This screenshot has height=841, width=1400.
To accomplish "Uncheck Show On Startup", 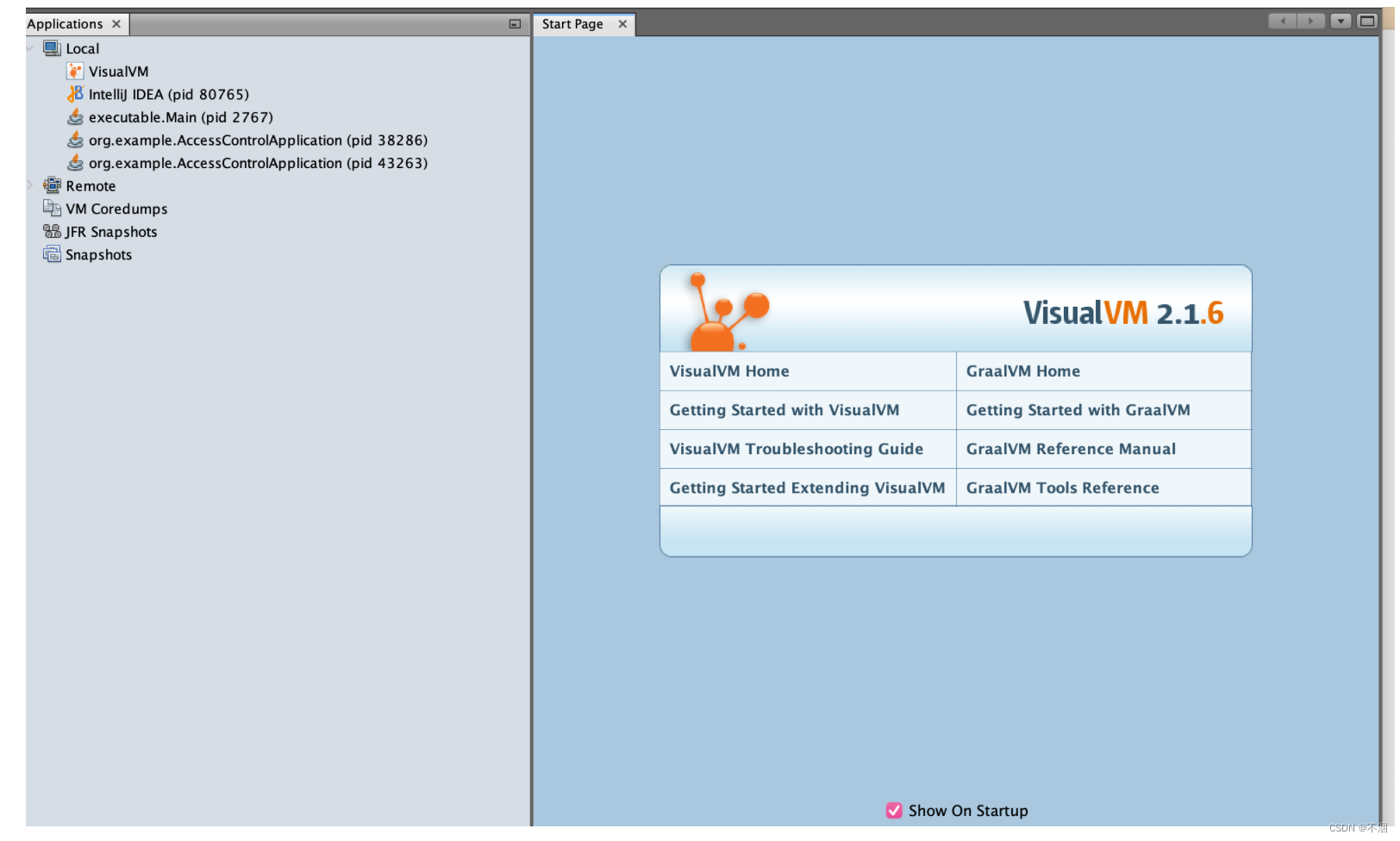I will (894, 810).
